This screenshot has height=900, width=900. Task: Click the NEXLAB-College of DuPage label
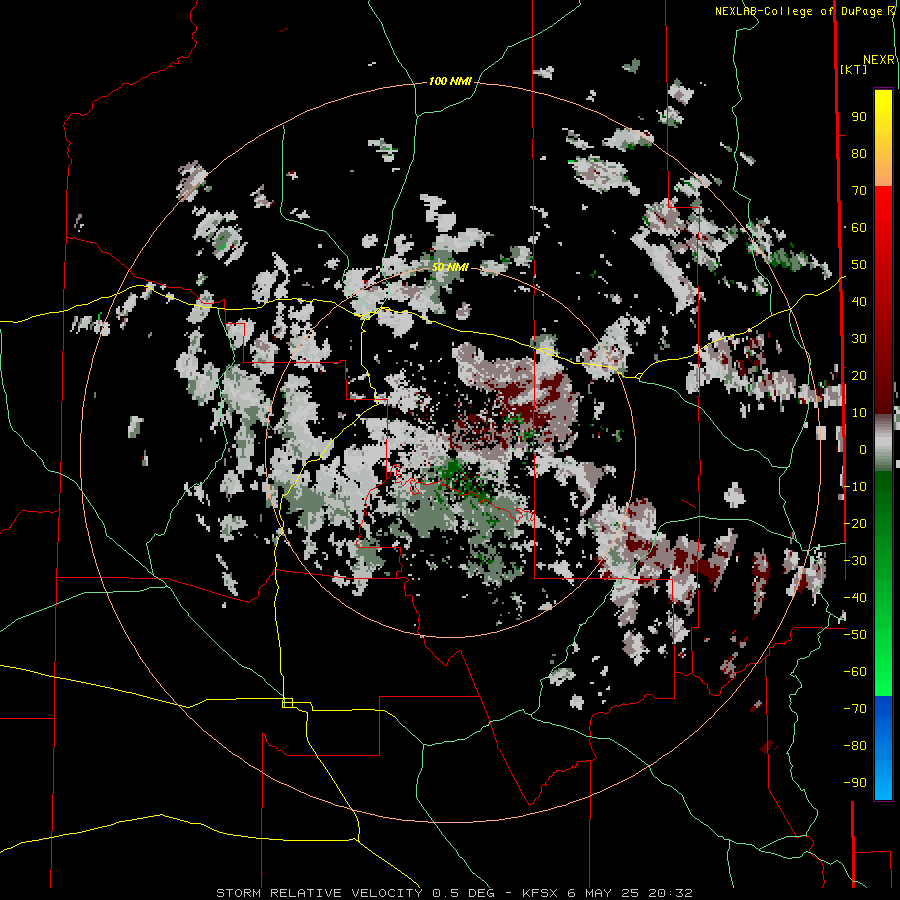(800, 11)
